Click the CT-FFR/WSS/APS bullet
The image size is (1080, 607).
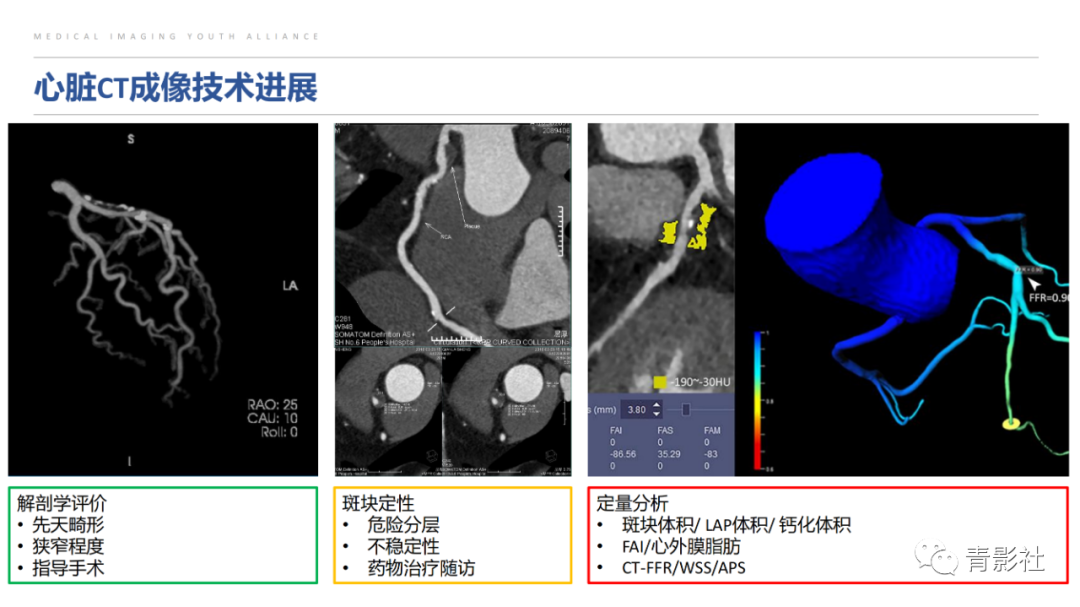click(x=683, y=568)
